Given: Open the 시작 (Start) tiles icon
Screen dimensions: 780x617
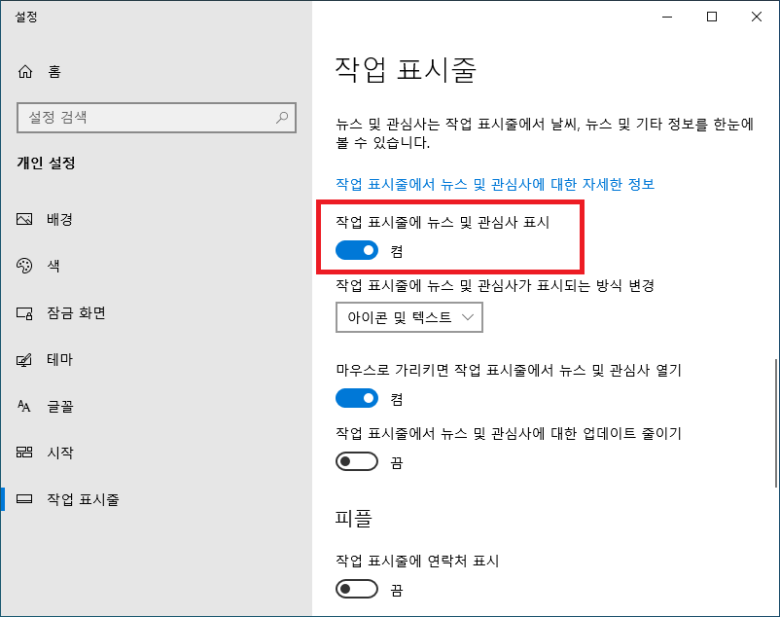Looking at the screenshot, I should [x=26, y=453].
